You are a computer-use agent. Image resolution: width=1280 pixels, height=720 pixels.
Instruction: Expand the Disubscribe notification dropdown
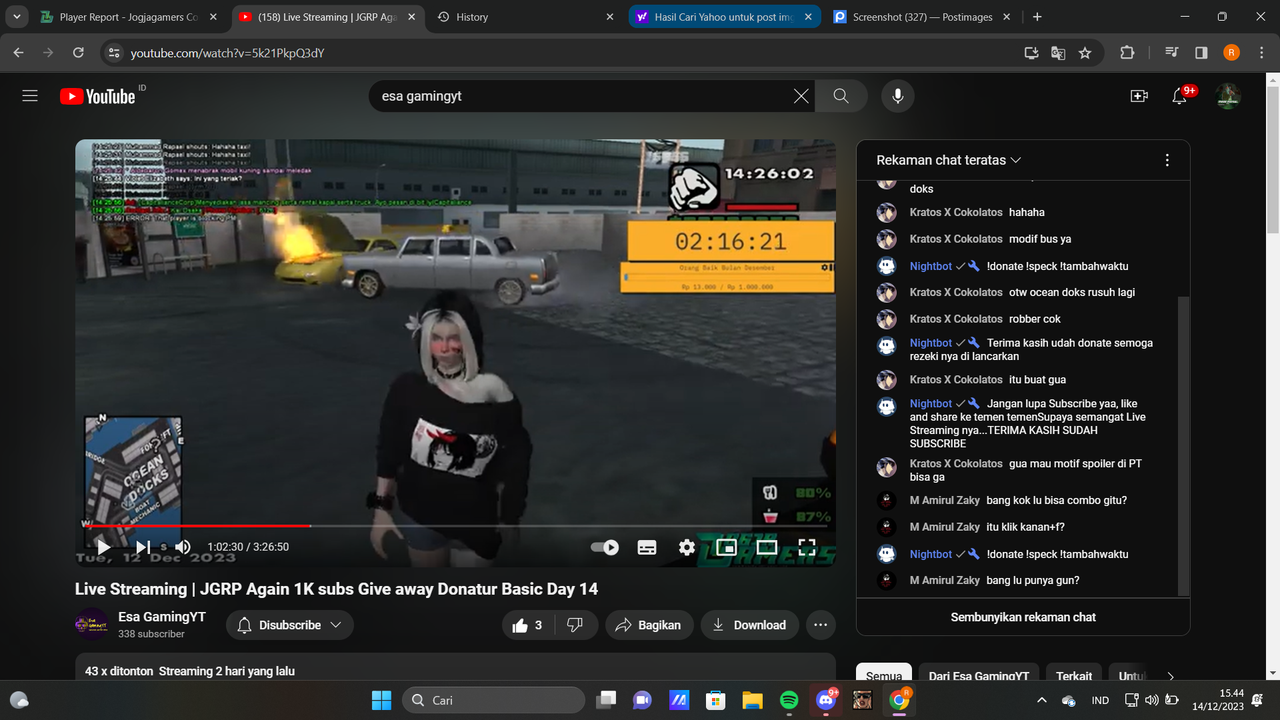click(290, 625)
